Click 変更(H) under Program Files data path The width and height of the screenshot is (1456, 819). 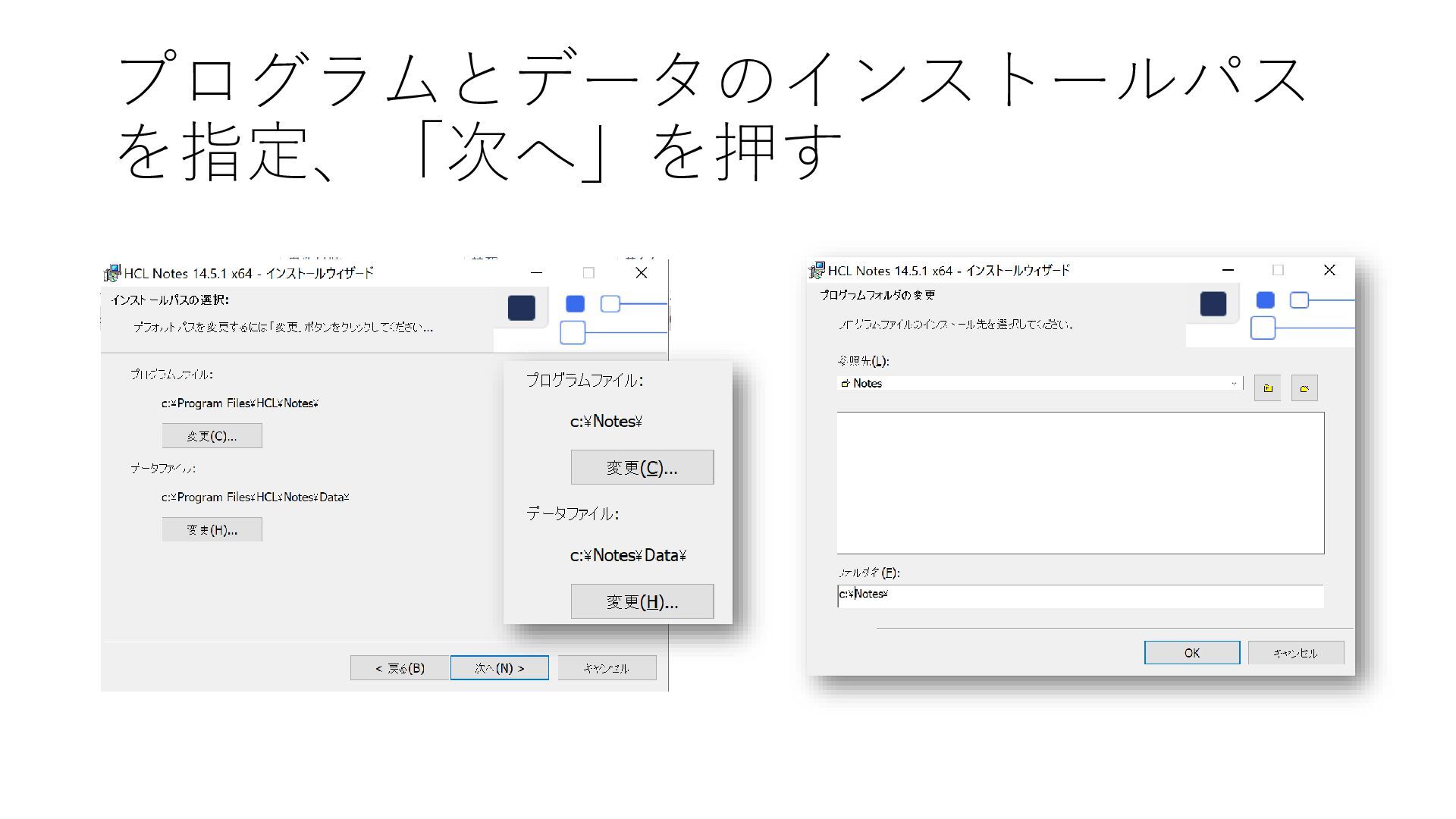point(212,530)
